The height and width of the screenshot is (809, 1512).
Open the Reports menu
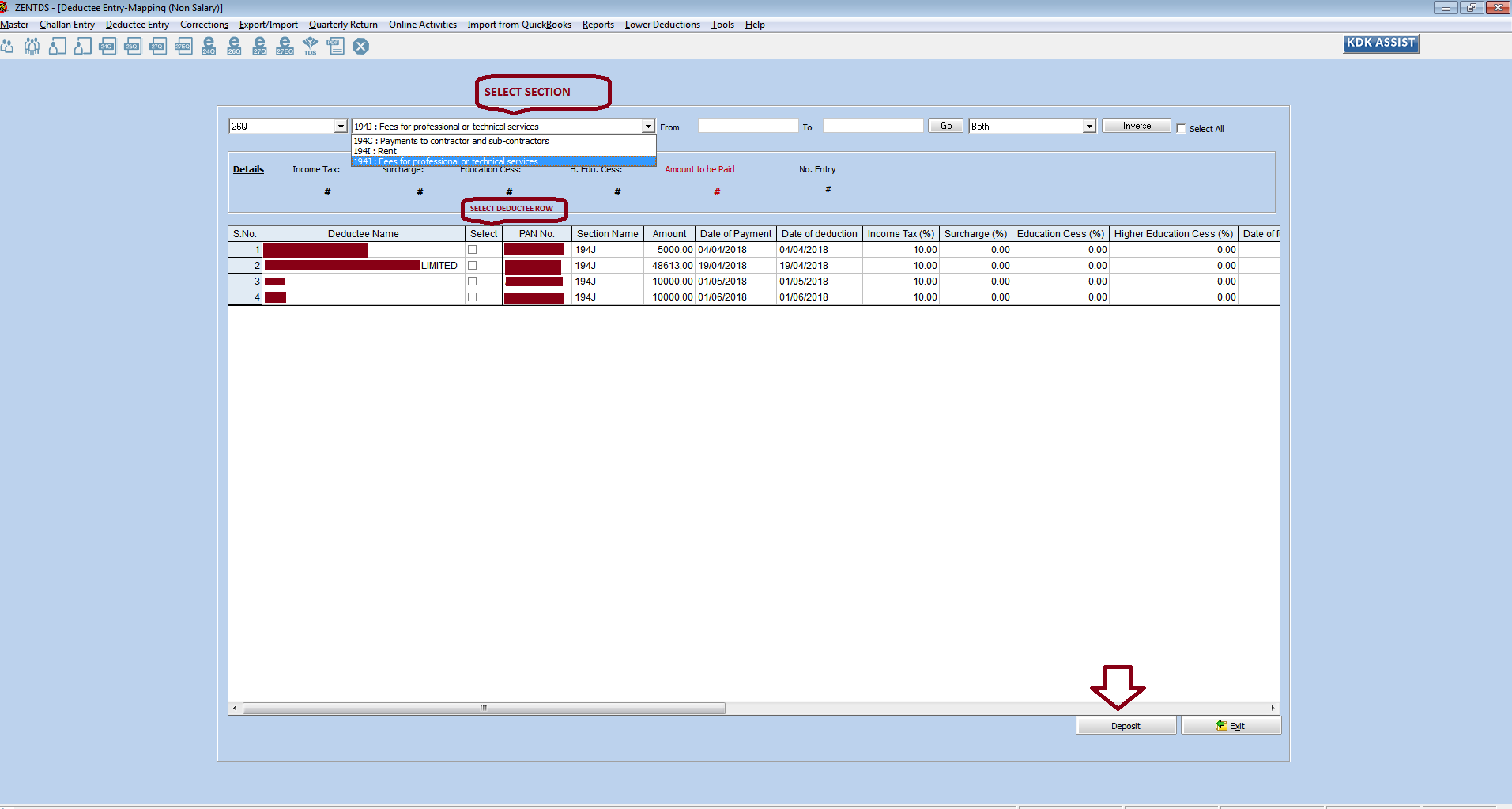[598, 25]
